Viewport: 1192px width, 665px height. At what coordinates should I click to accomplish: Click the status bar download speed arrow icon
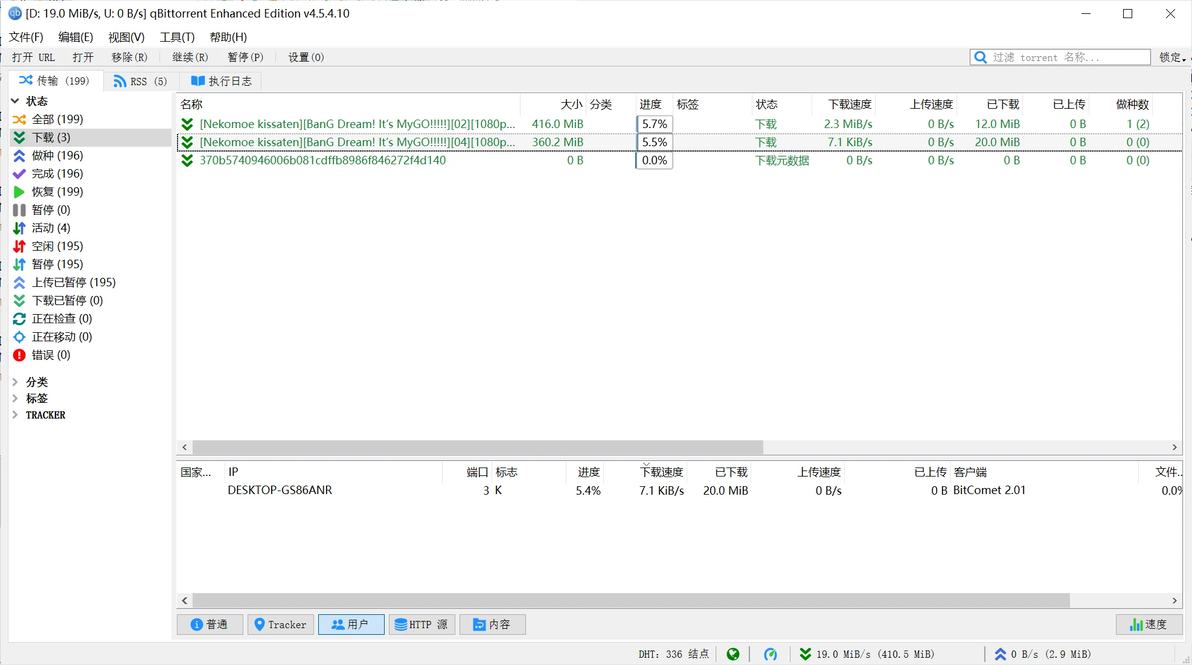(805, 654)
